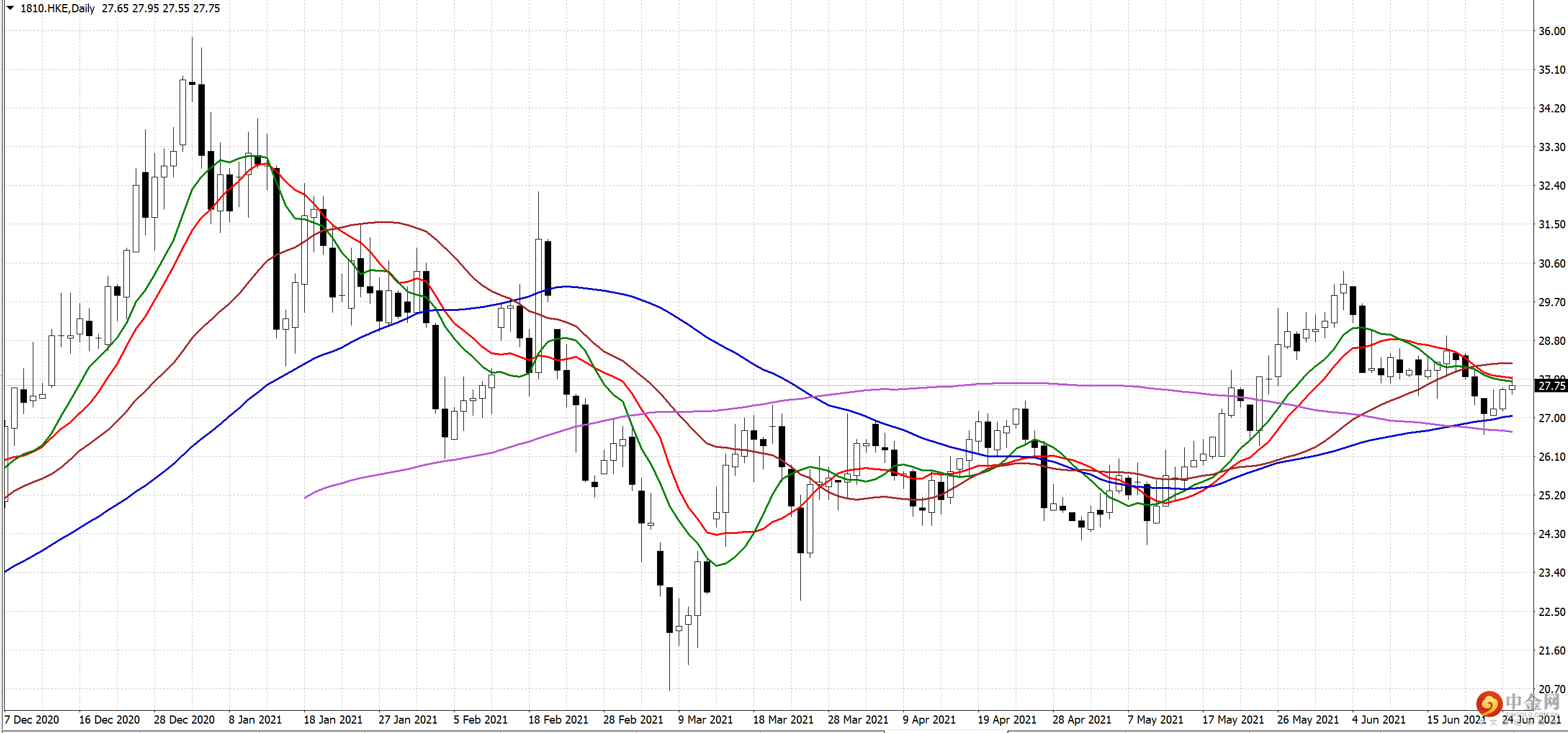Click the 28 Mar 2021 date label
The height and width of the screenshot is (733, 1568).
point(858,720)
